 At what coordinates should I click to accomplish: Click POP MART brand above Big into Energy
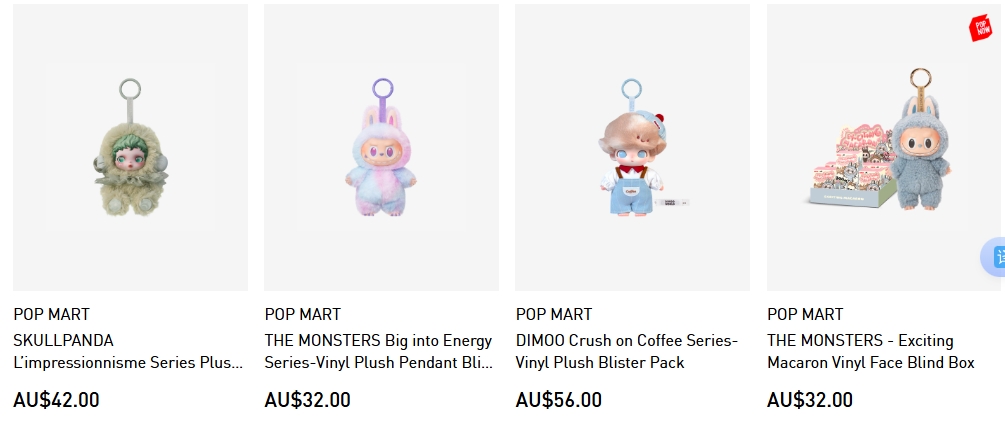click(x=303, y=315)
